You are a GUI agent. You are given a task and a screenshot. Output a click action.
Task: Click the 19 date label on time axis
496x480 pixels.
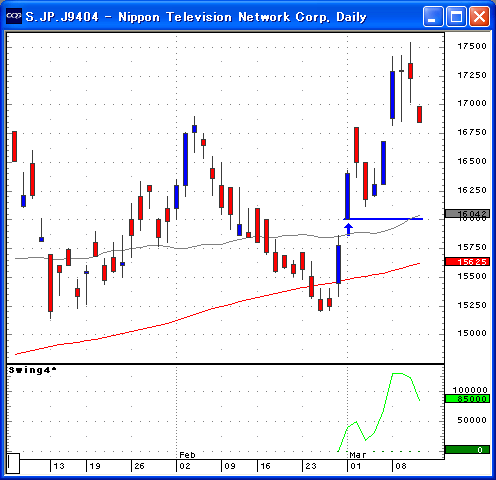click(95, 466)
